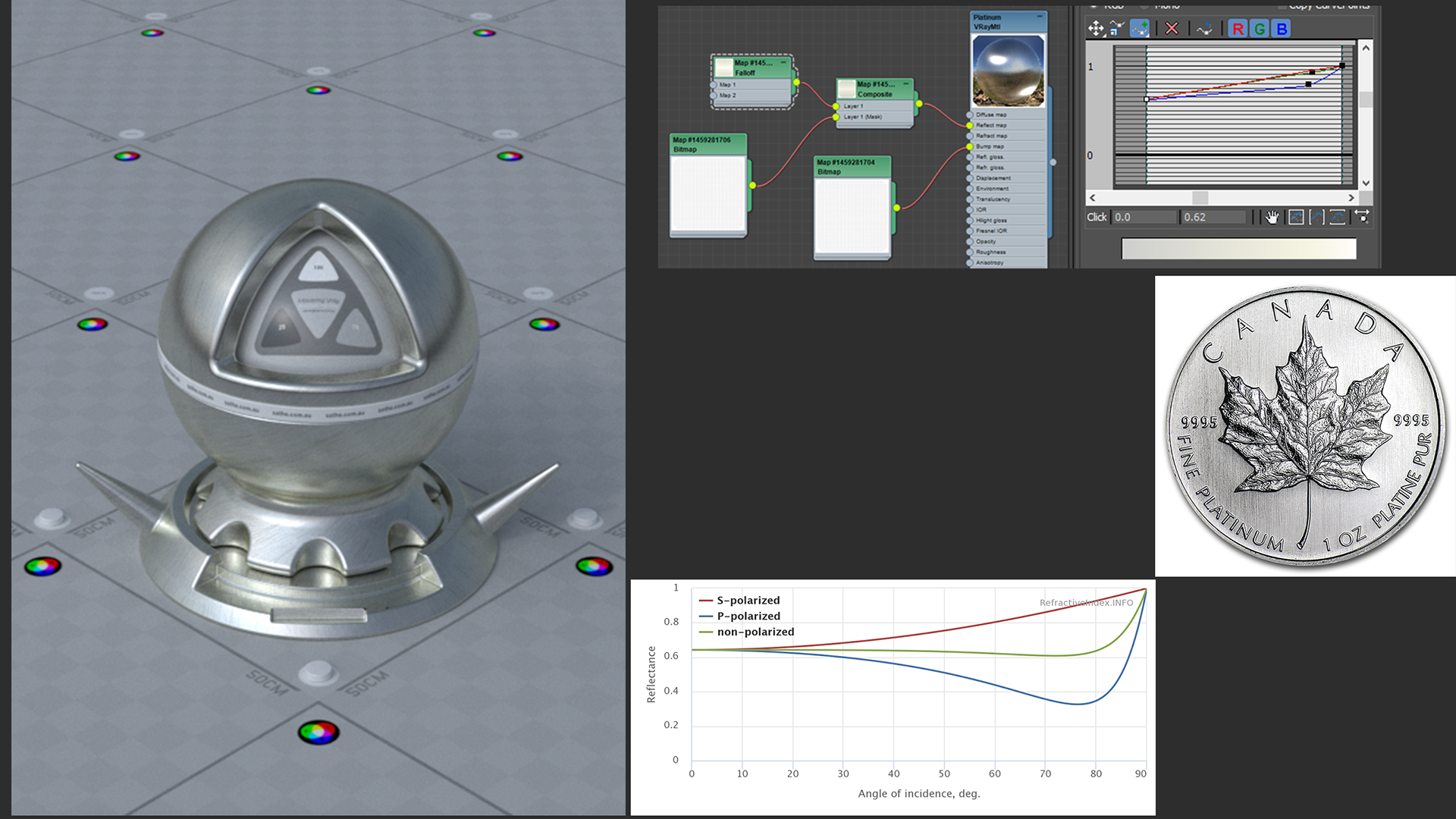Click the Layer 1 (Mask) input socket

[x=836, y=117]
